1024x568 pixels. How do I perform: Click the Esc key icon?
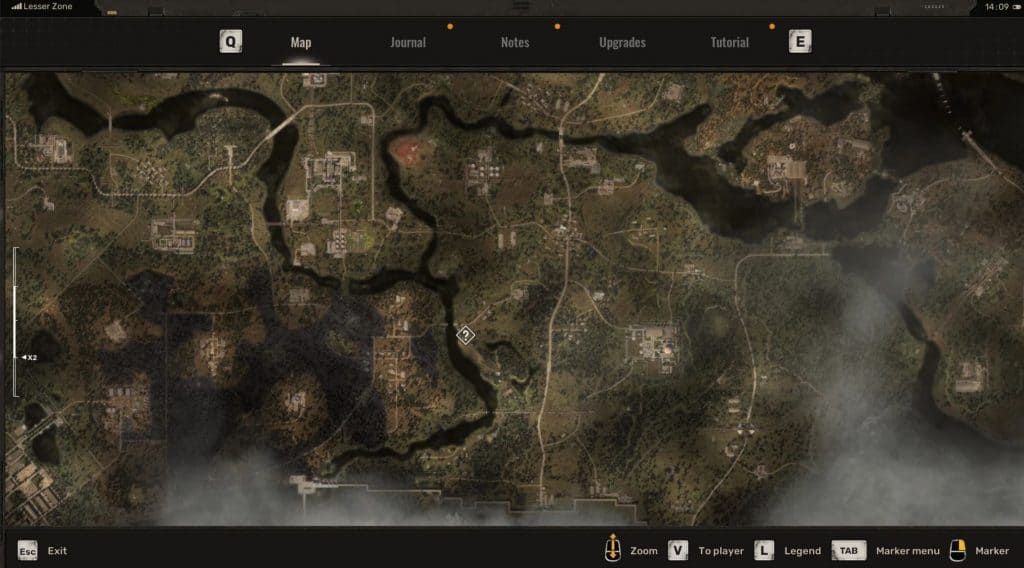point(27,551)
